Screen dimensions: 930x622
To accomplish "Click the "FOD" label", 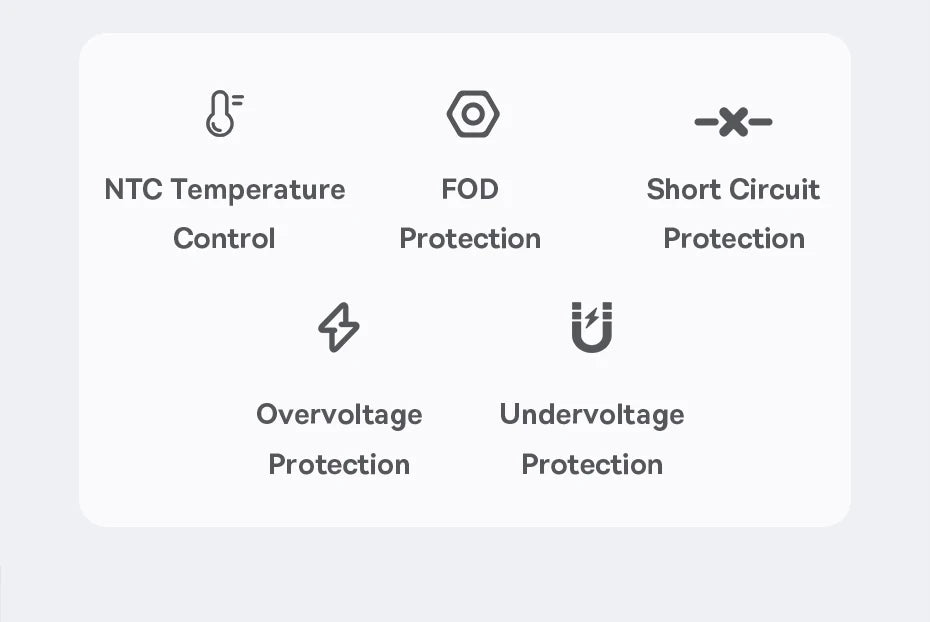I will [470, 189].
